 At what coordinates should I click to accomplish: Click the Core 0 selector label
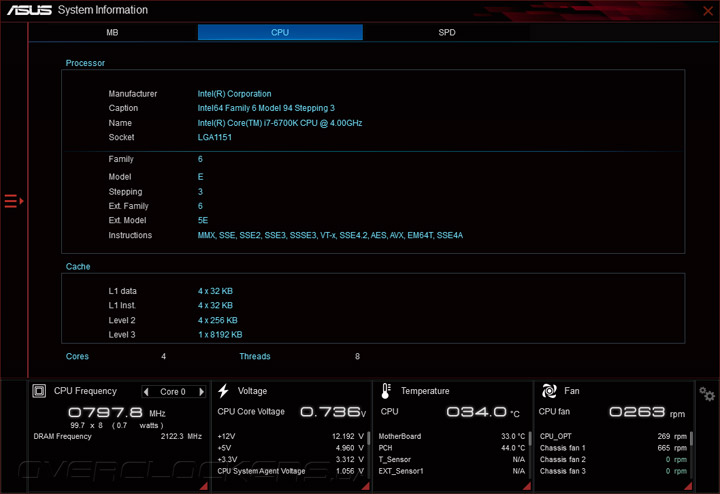coord(173,392)
